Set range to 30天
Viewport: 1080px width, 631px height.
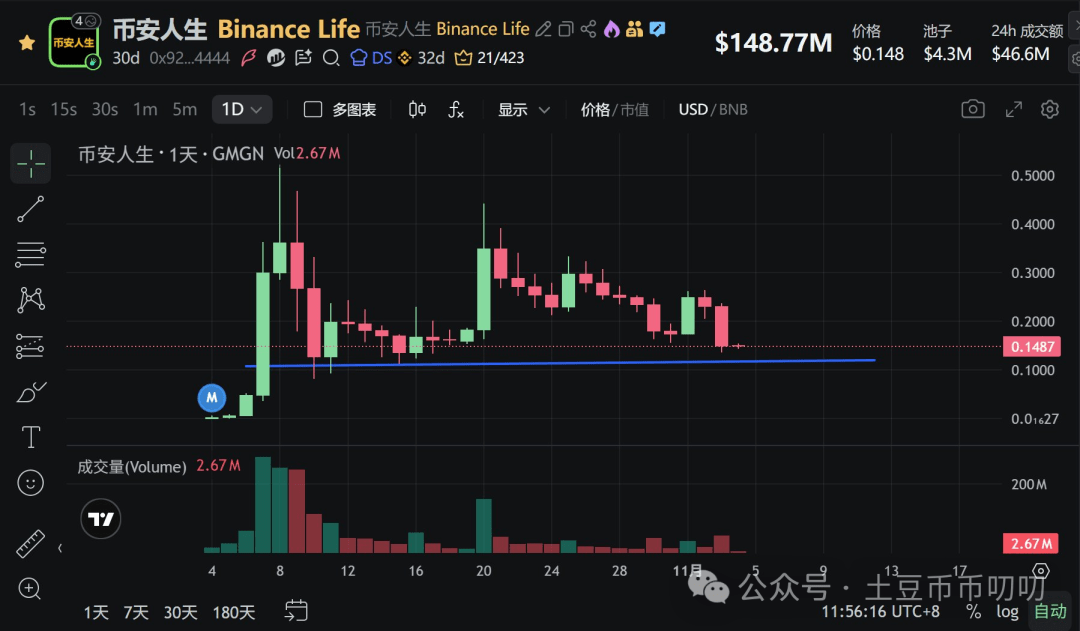180,612
